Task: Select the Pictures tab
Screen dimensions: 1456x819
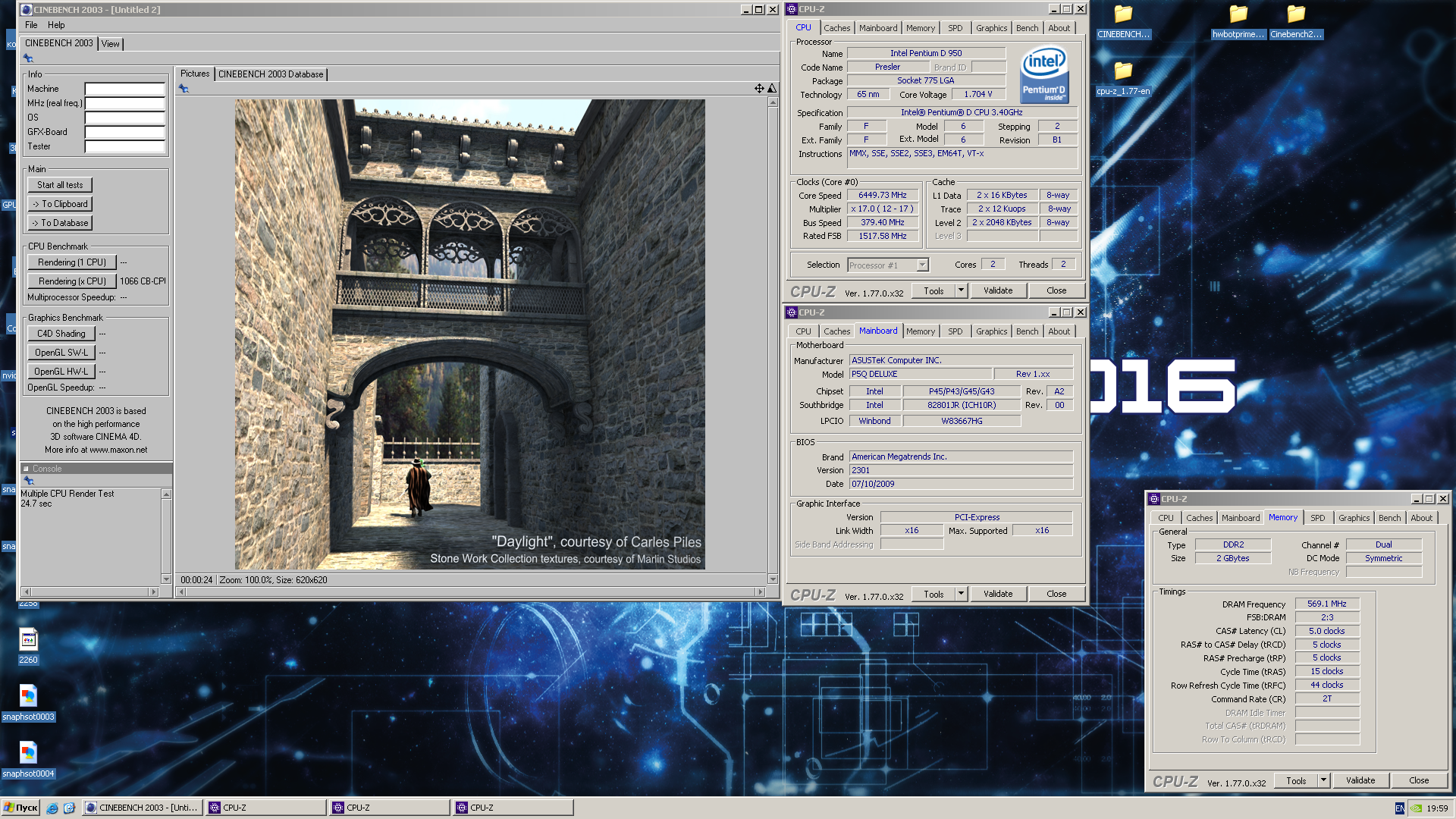Action: pos(195,74)
